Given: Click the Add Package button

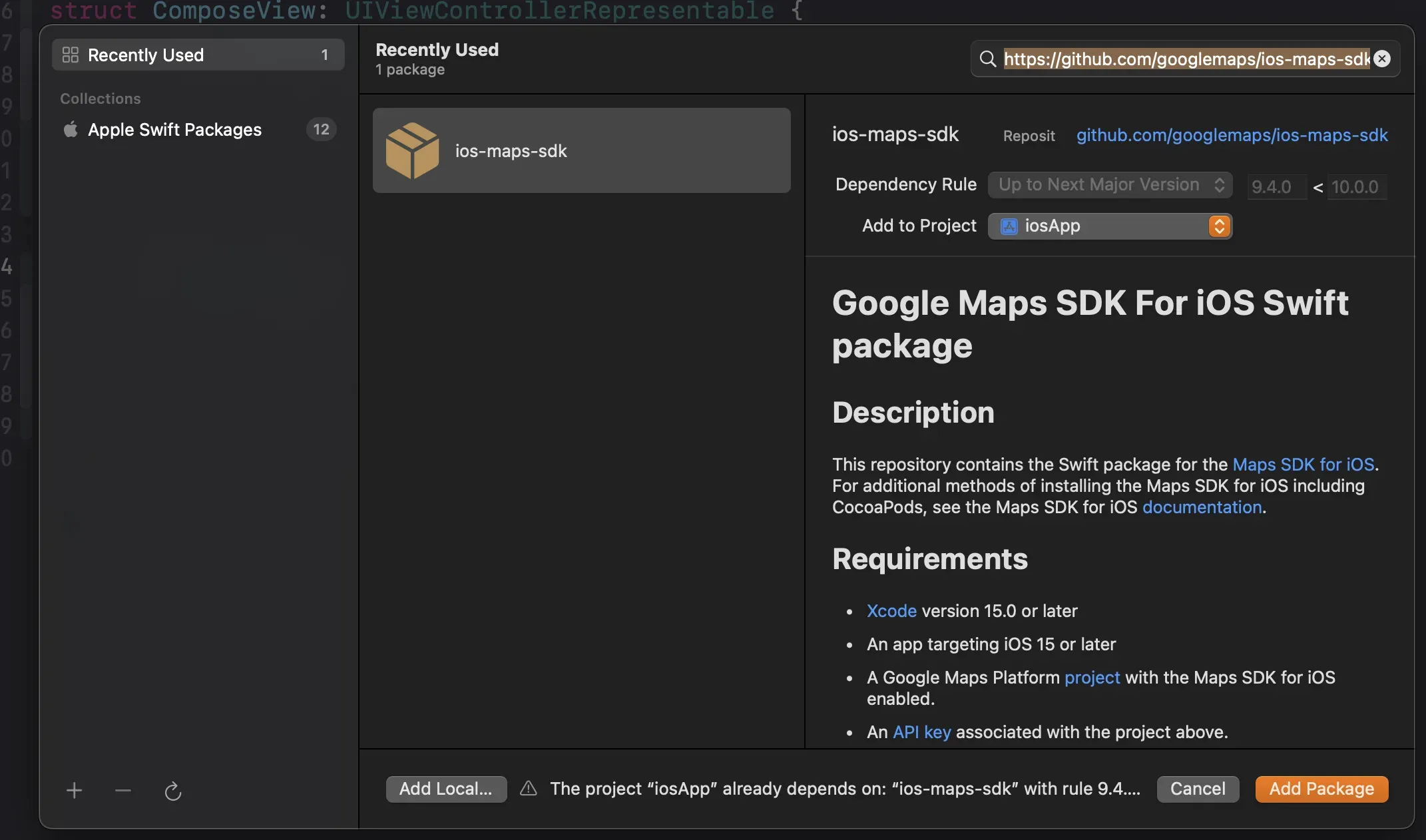Looking at the screenshot, I should (x=1321, y=789).
